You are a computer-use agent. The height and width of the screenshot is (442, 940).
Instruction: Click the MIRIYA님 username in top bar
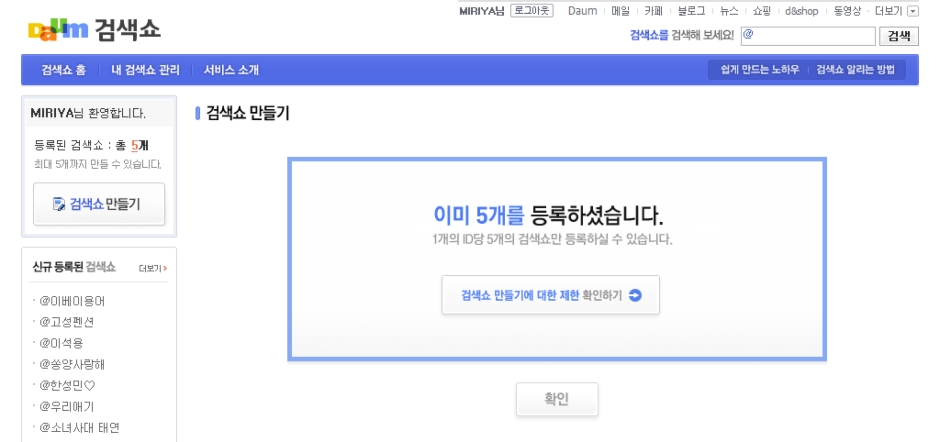point(481,11)
